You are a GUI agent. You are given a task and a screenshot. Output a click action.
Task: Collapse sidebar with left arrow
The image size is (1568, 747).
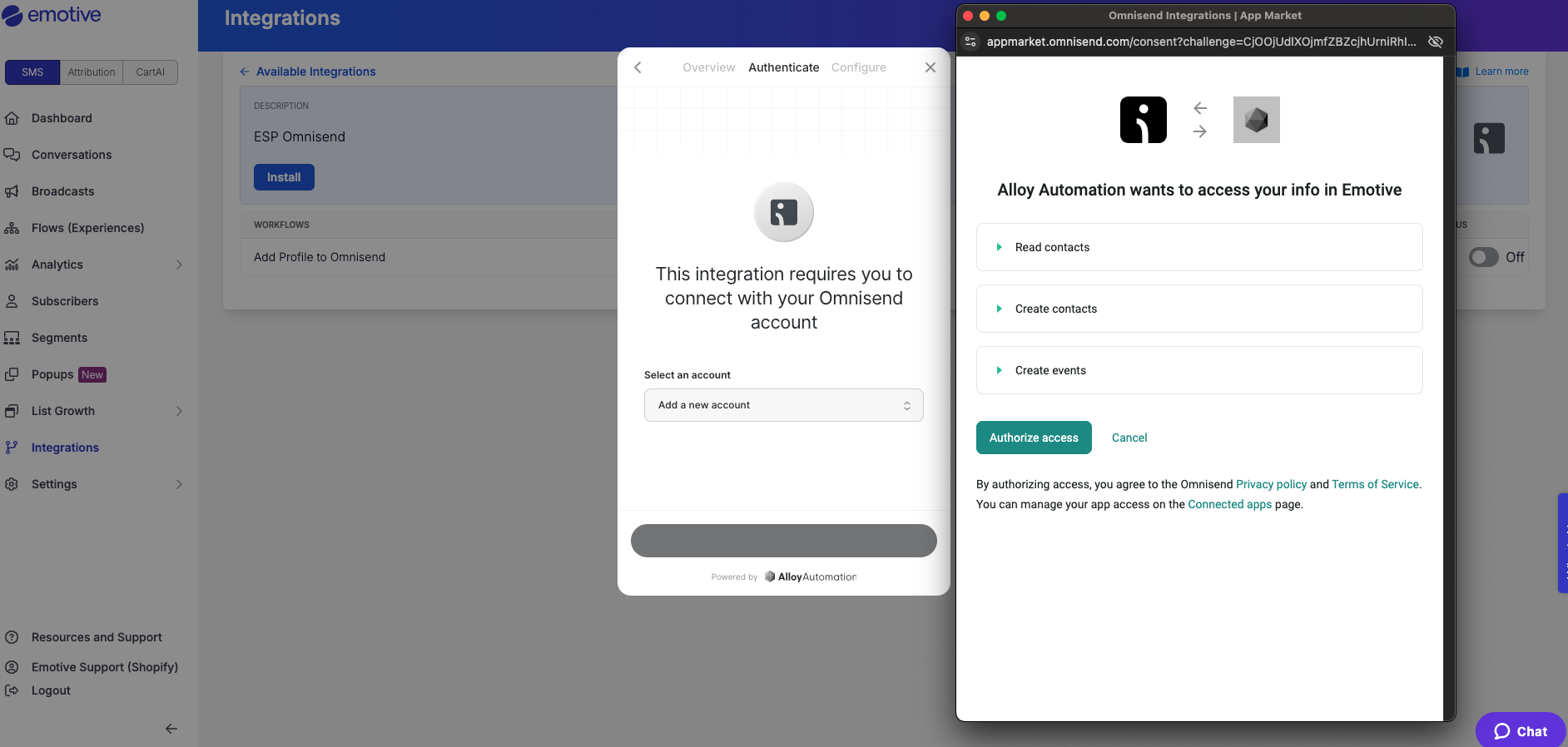coord(171,729)
